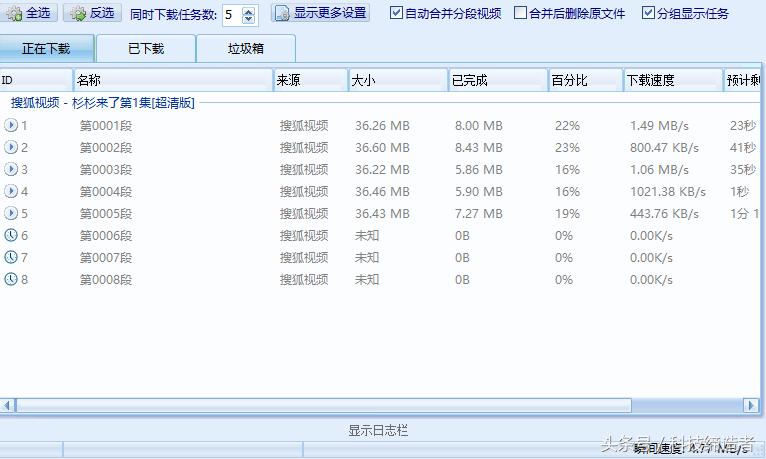
Task: Click the downloading icon of task 4
Action: coord(11,191)
